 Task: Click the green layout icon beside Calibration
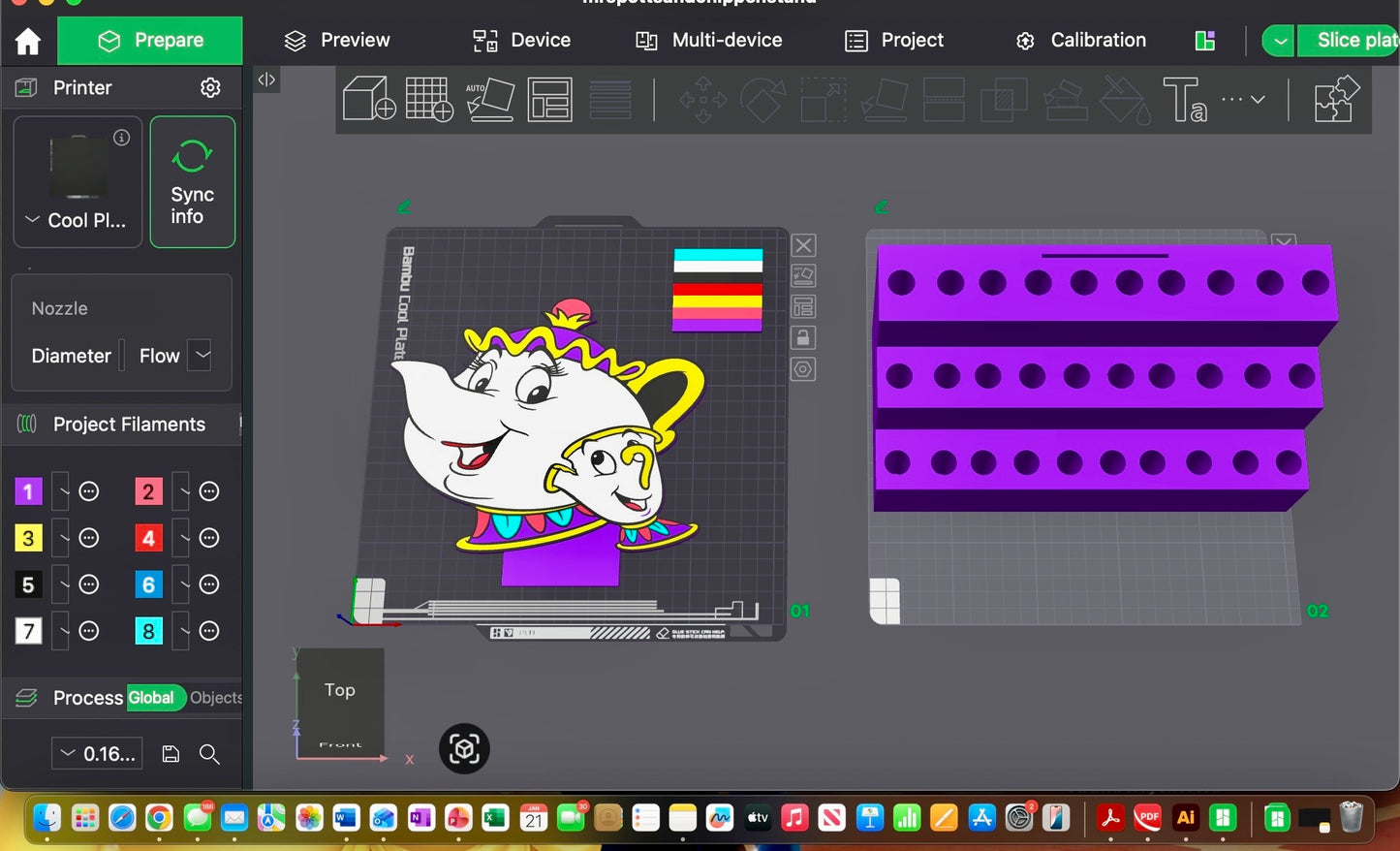coord(1204,41)
